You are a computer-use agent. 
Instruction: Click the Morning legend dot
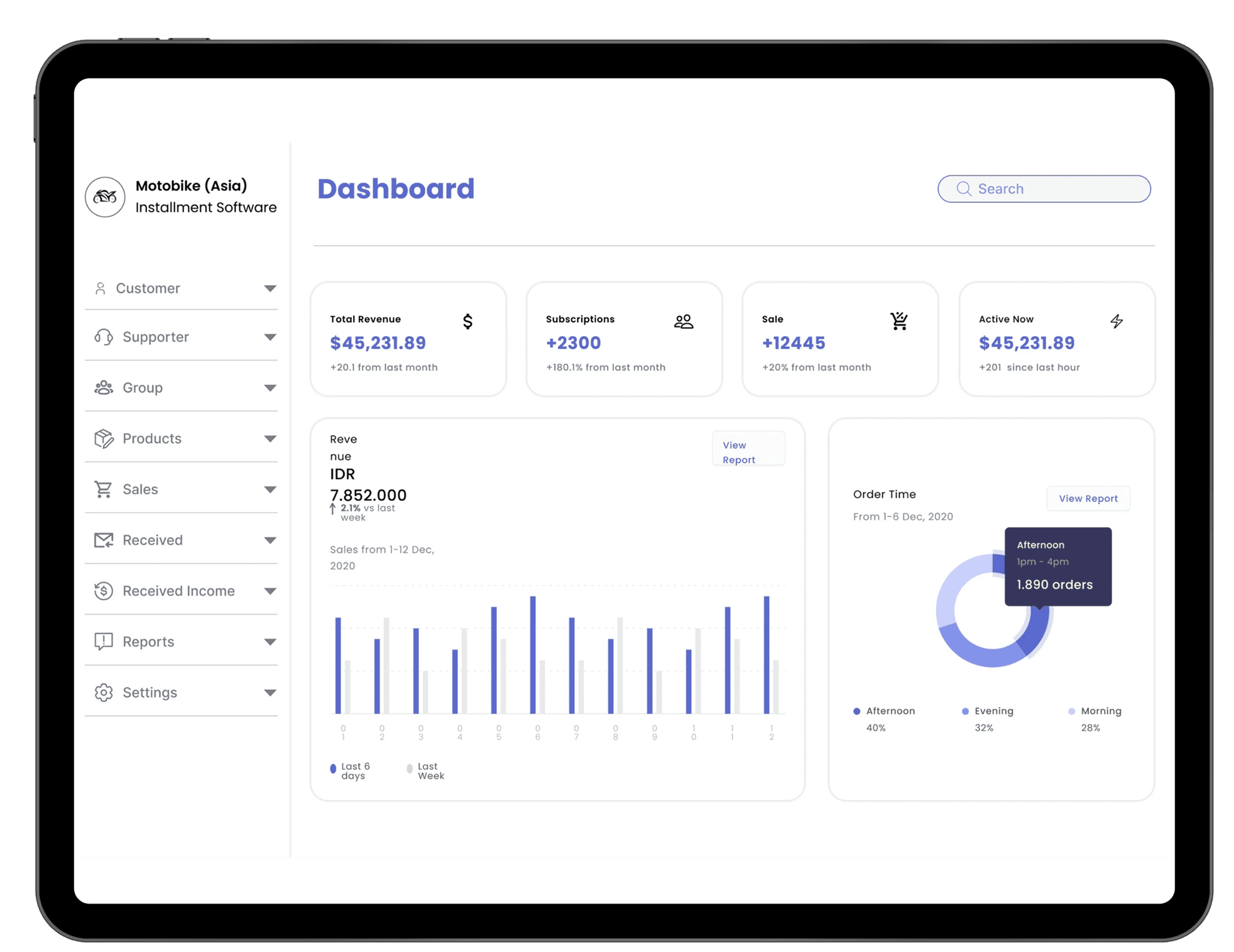coord(1071,711)
